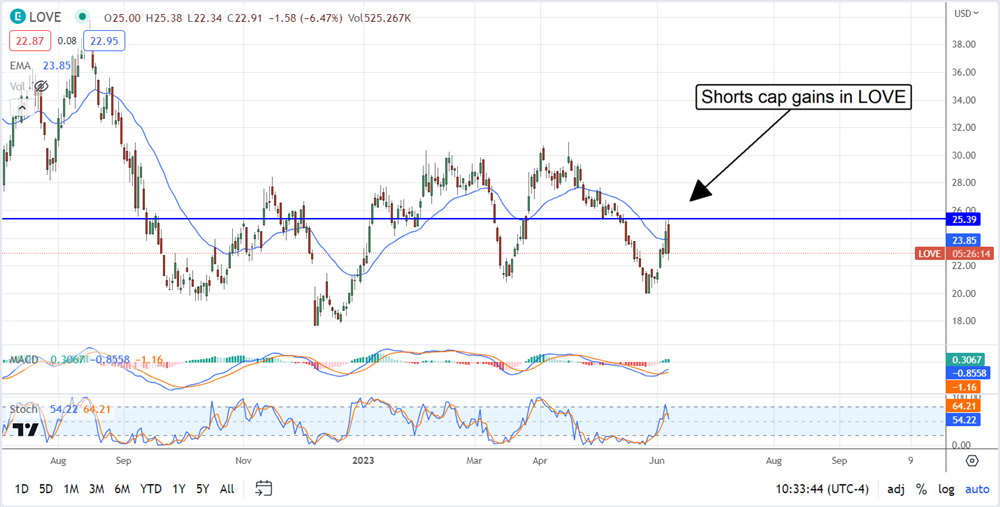
Task: Click the blue horizontal line at 25.39
Action: pos(475,219)
